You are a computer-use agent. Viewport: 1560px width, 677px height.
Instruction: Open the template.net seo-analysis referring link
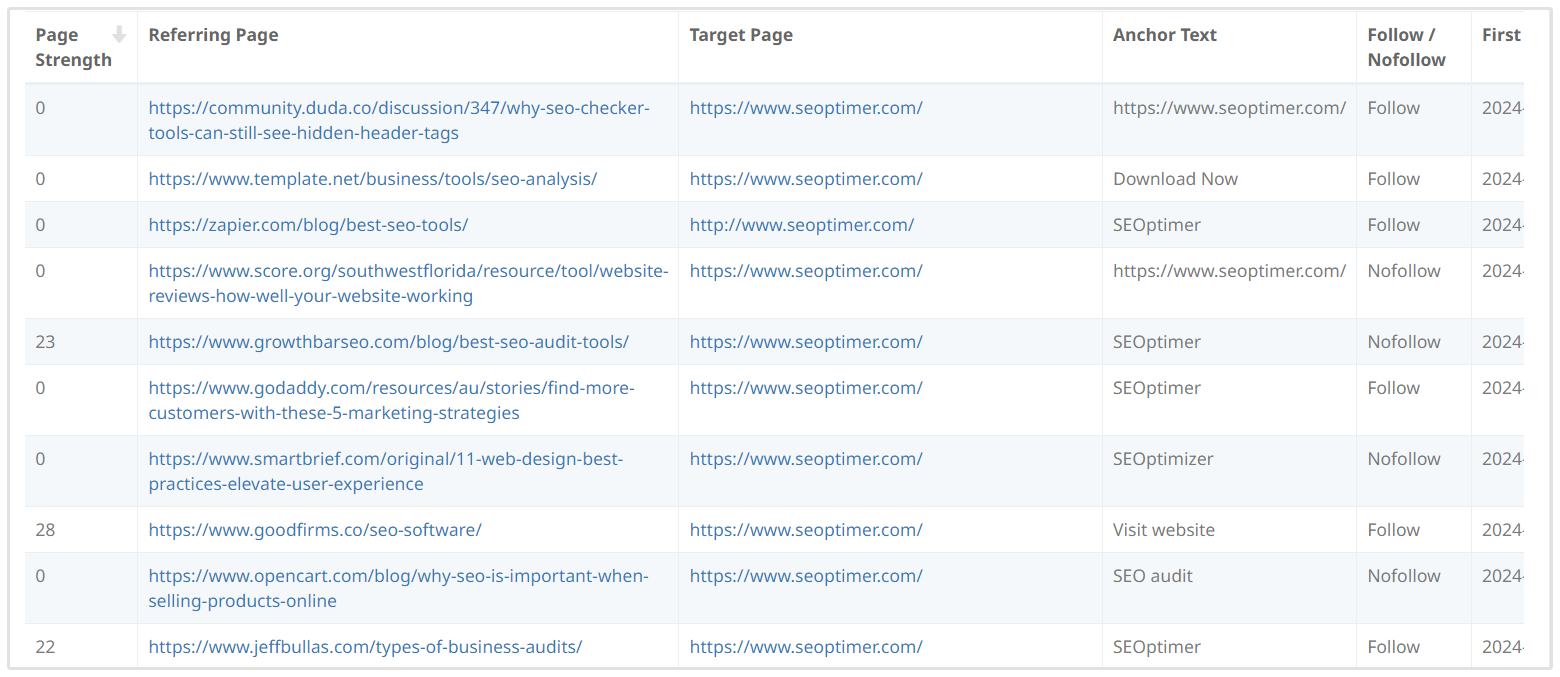[372, 179]
